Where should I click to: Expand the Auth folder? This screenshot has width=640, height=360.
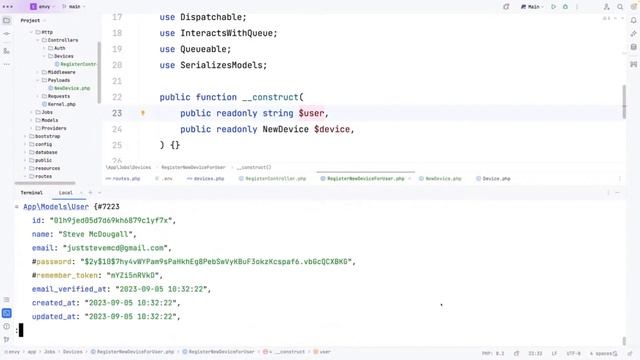44,48
